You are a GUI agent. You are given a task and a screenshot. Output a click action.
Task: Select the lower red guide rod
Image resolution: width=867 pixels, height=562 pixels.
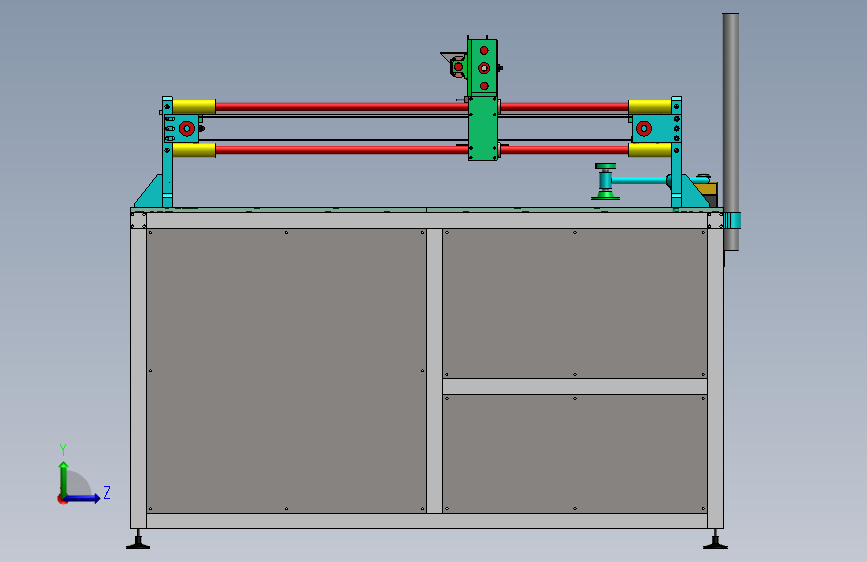point(342,149)
